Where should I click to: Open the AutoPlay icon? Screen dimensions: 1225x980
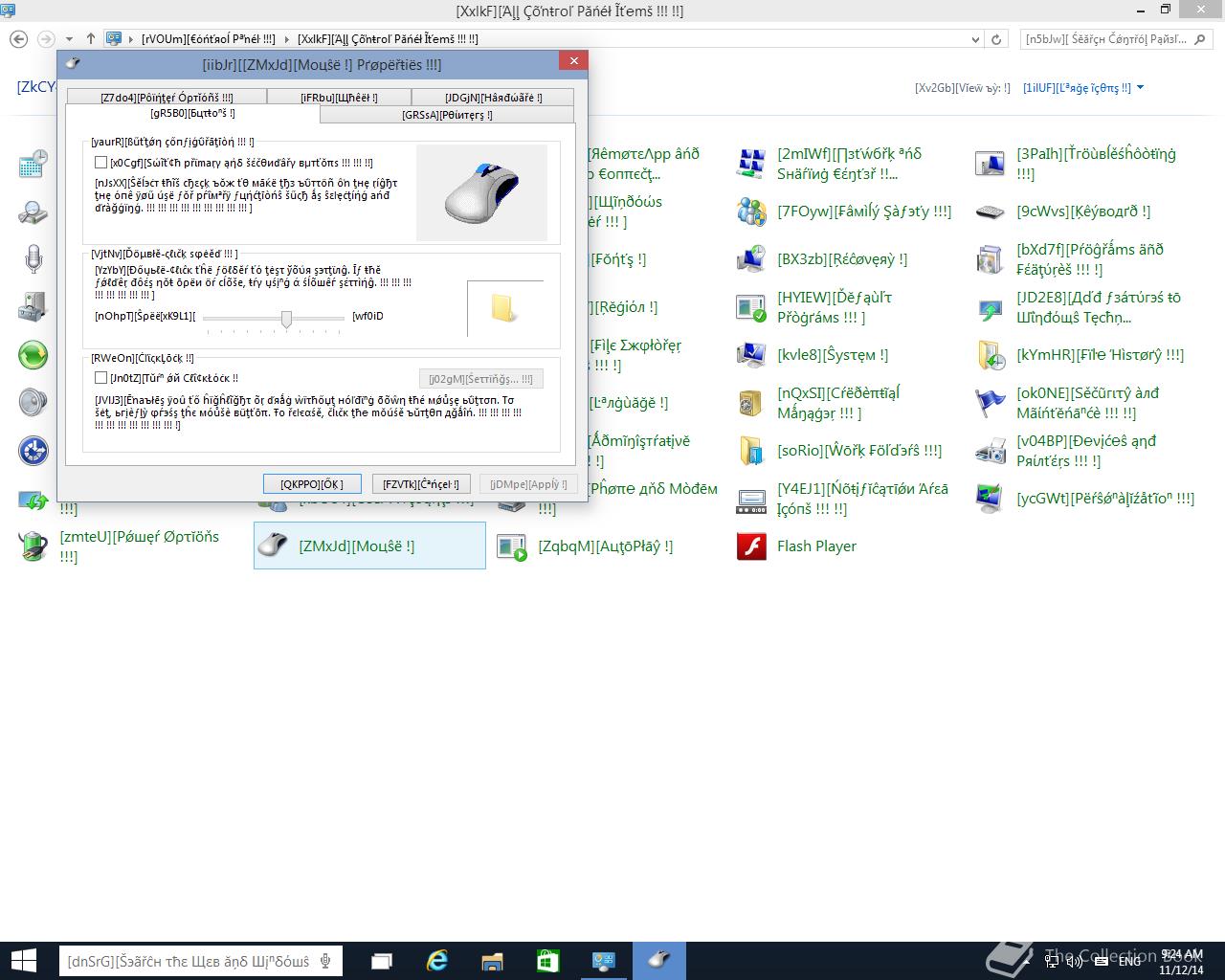coord(512,546)
